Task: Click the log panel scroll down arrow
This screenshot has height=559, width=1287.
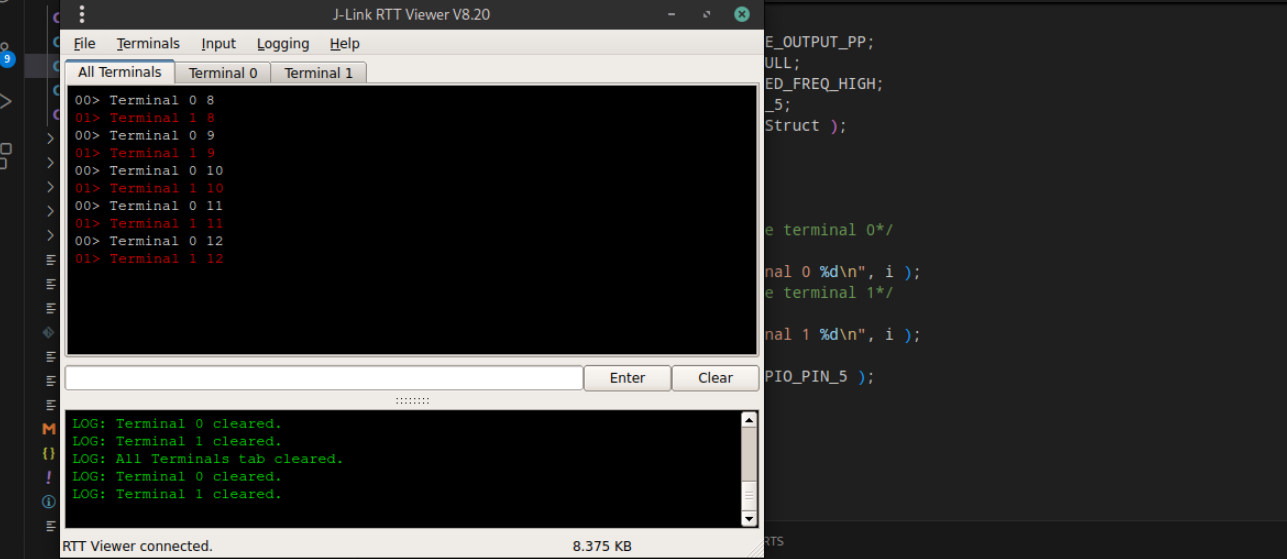Action: click(749, 519)
